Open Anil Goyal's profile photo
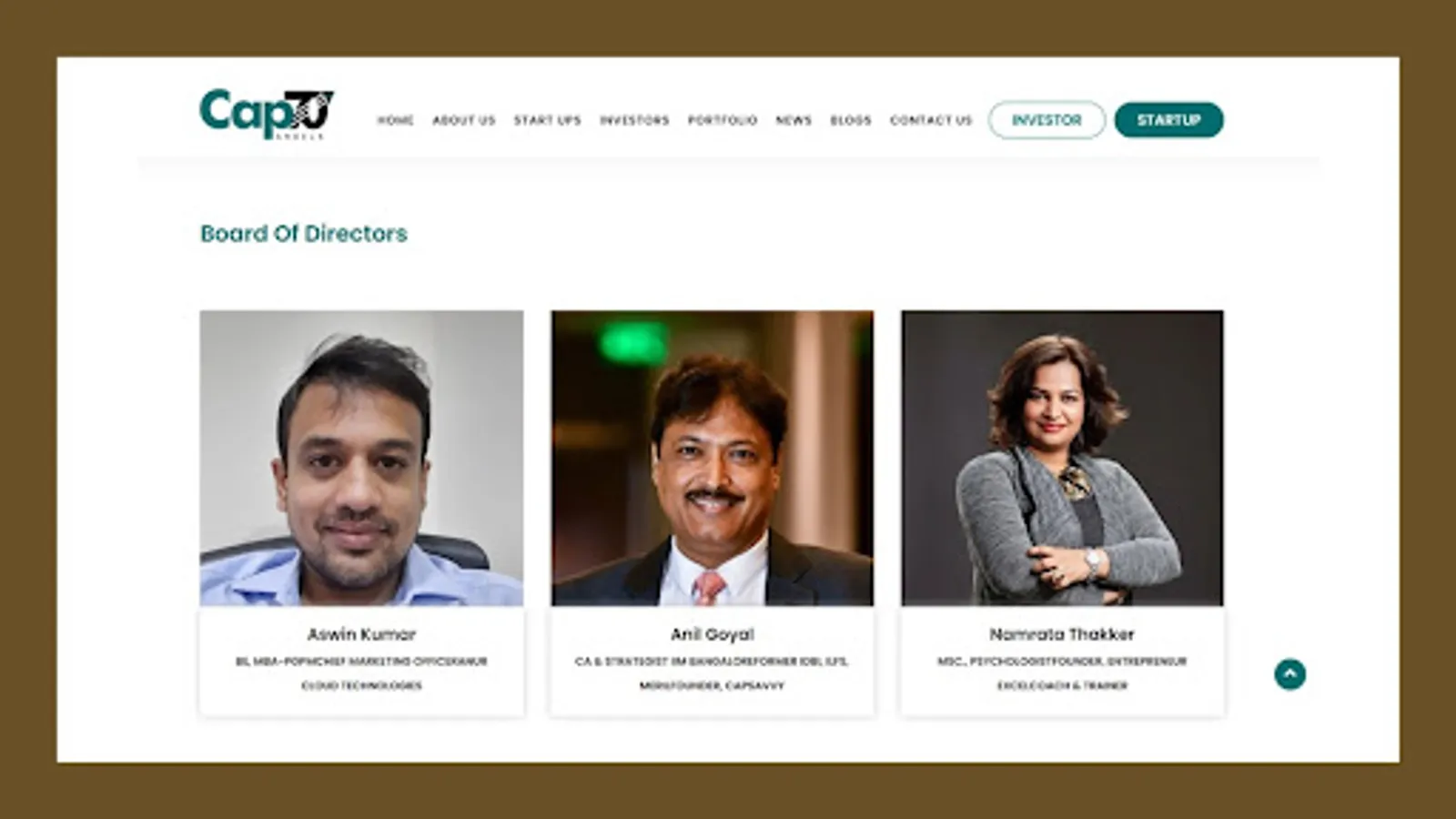The width and height of the screenshot is (1456, 819). 712,458
